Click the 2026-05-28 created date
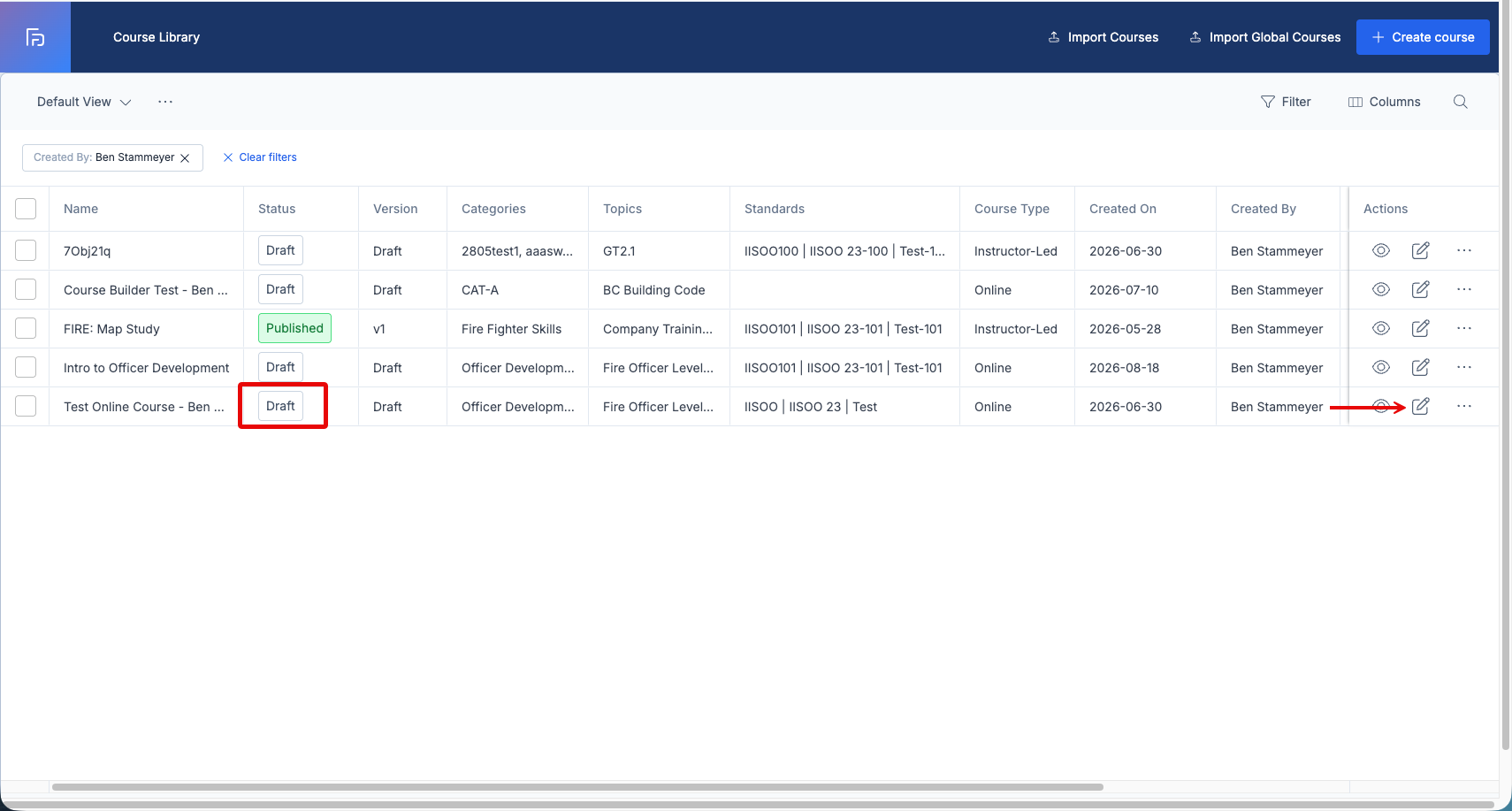This screenshot has height=811, width=1512. pyautogui.click(x=1125, y=329)
